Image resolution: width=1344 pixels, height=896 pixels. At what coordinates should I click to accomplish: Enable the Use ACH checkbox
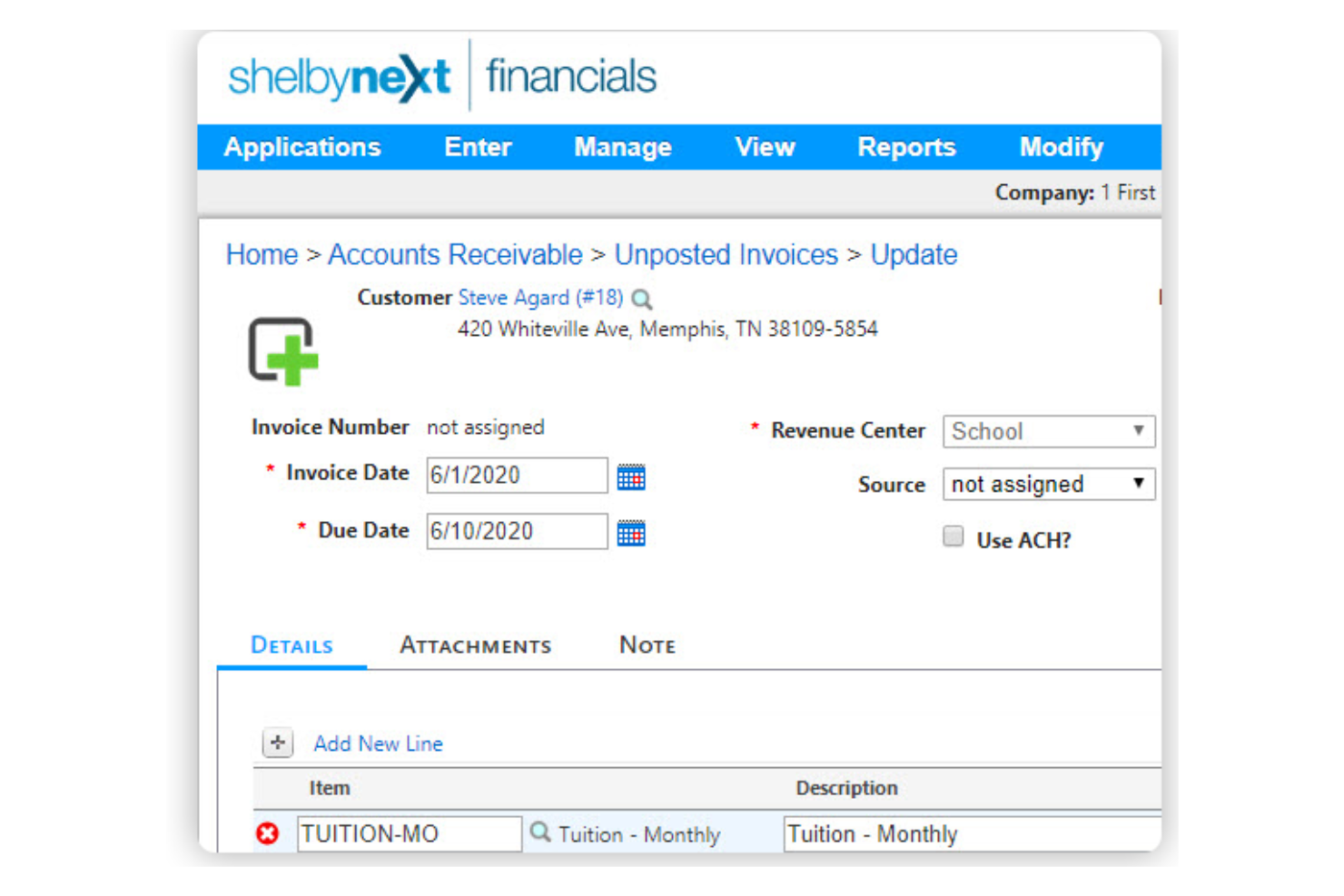954,537
